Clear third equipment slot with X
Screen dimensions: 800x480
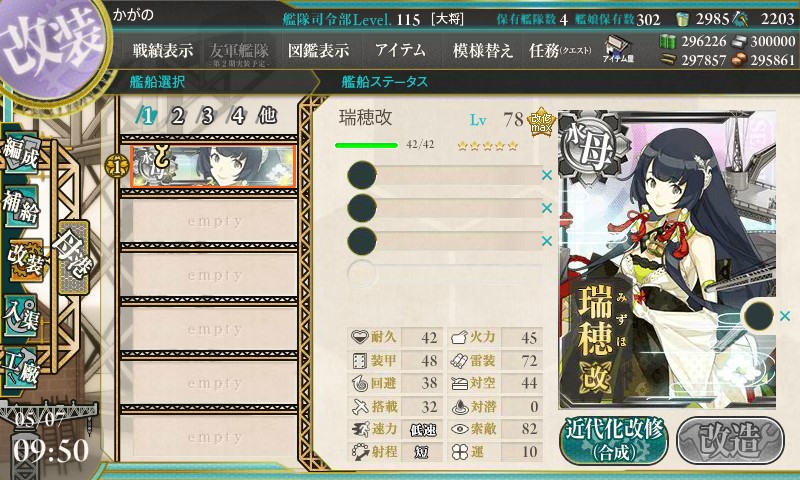point(547,241)
